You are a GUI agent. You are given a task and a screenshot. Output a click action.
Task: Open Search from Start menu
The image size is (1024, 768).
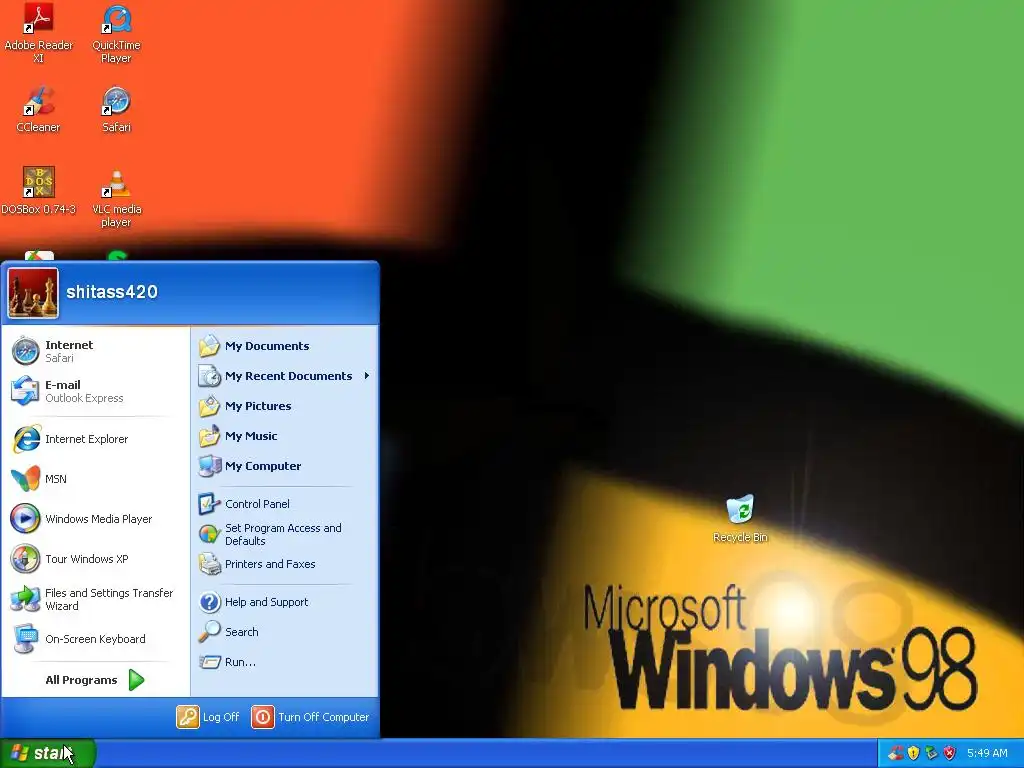point(285,632)
